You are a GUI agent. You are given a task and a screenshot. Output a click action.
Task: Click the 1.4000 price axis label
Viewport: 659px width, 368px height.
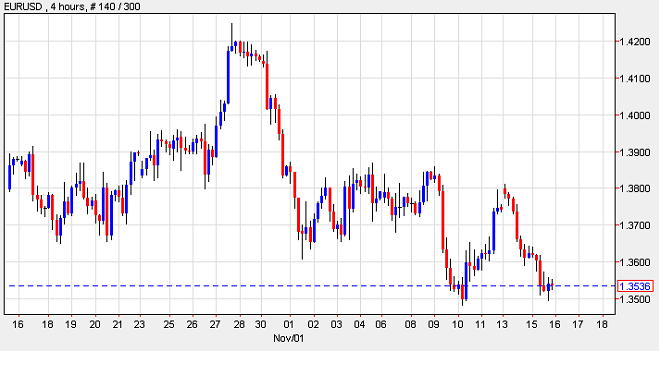click(635, 116)
